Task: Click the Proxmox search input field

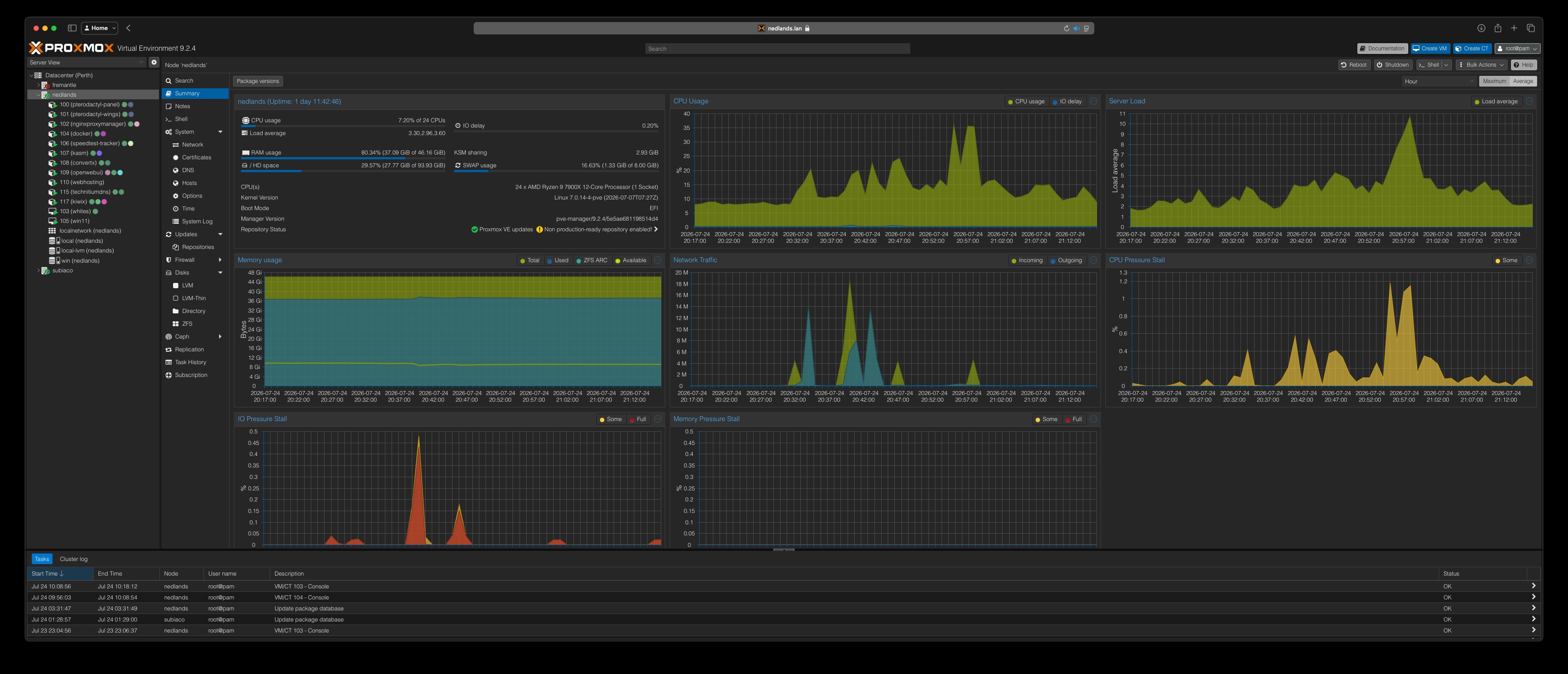Action: click(x=777, y=49)
